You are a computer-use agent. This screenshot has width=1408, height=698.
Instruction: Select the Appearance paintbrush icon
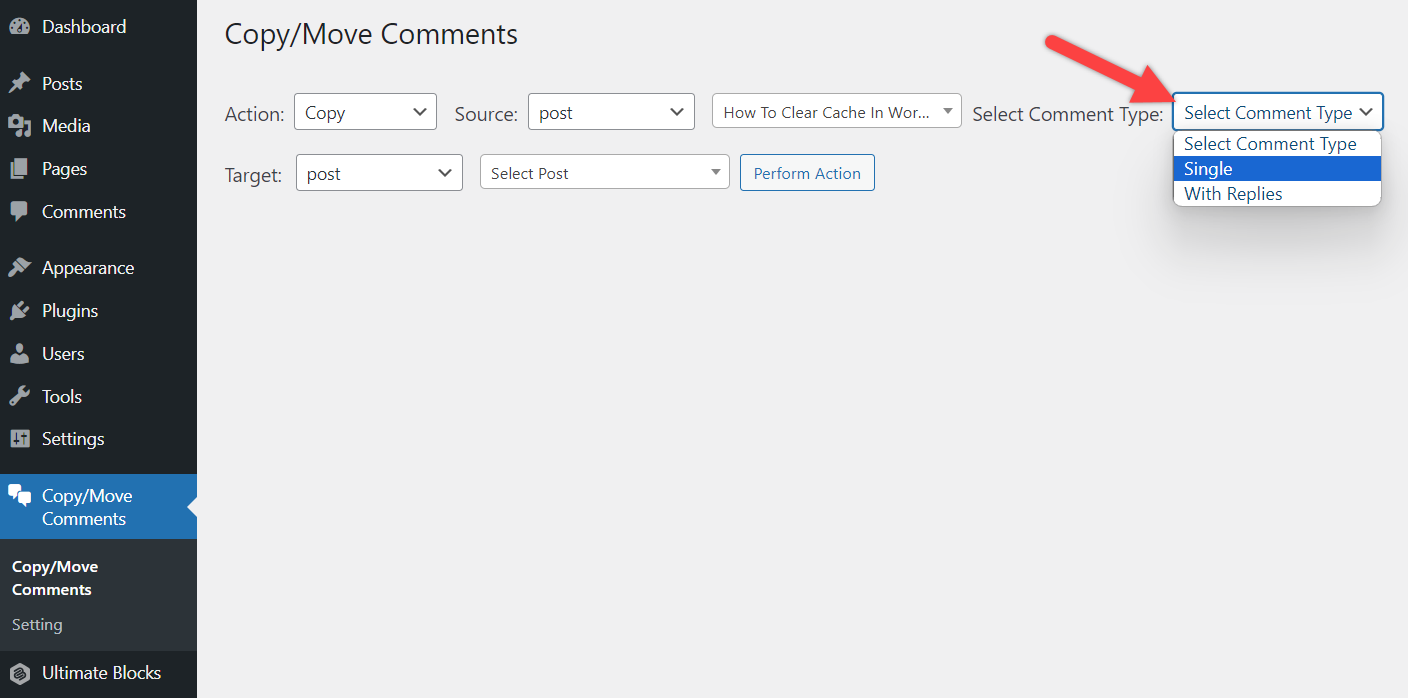(x=20, y=267)
